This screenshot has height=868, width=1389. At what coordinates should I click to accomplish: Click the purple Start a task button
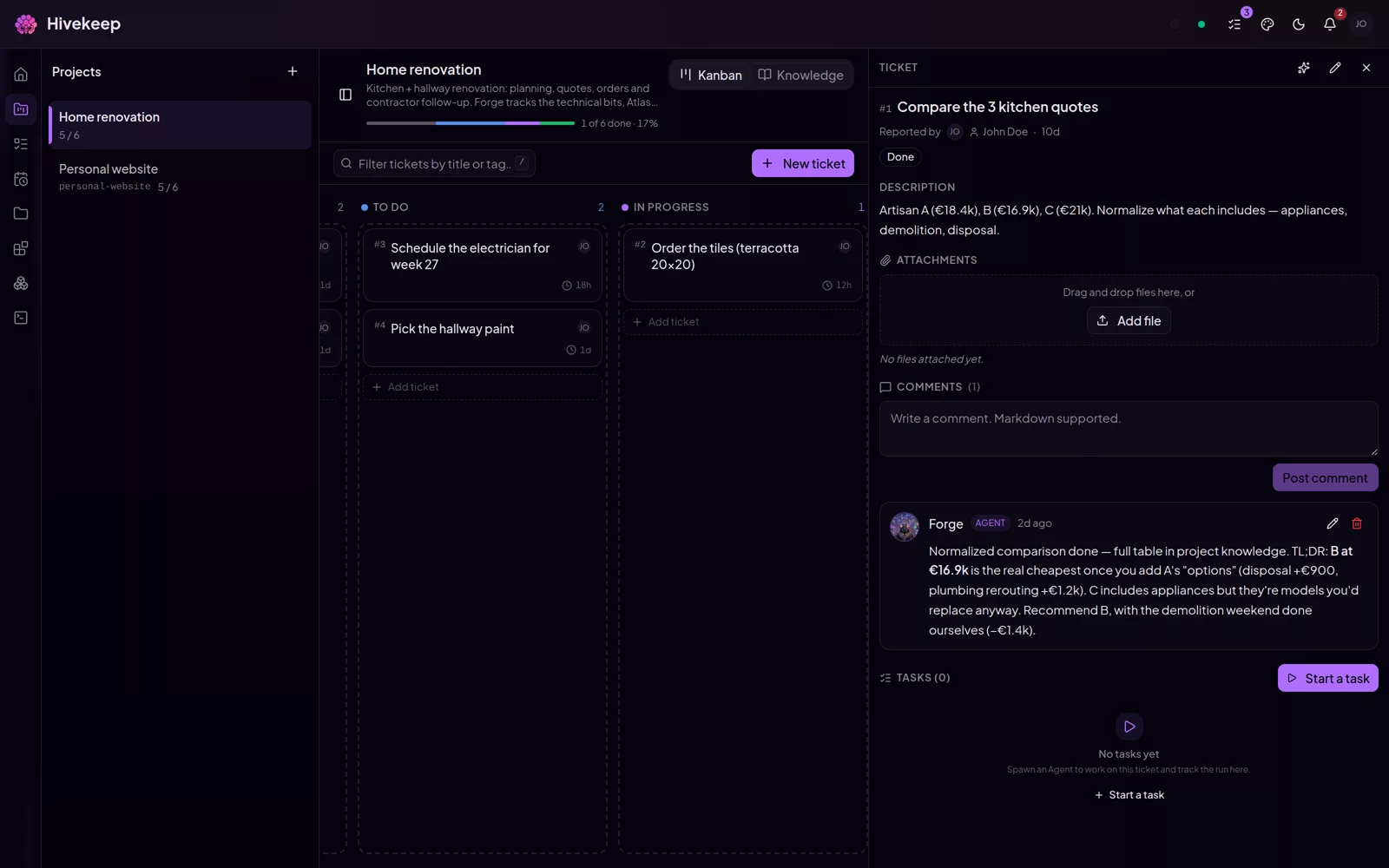point(1328,678)
